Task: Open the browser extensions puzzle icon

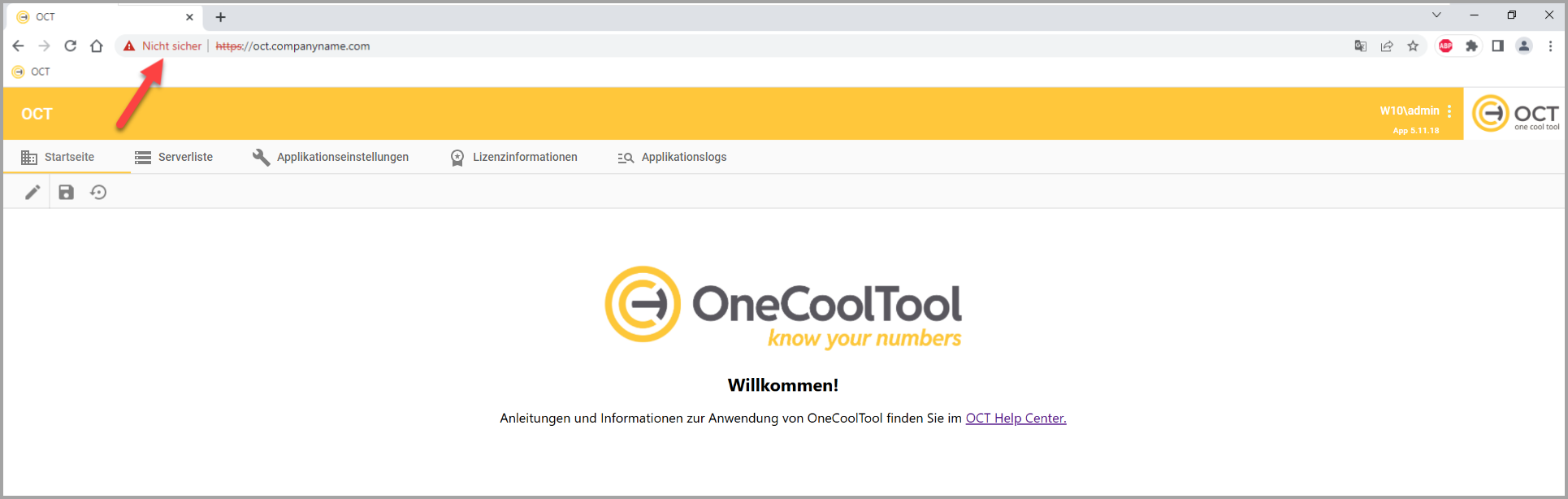Action: [x=1471, y=46]
